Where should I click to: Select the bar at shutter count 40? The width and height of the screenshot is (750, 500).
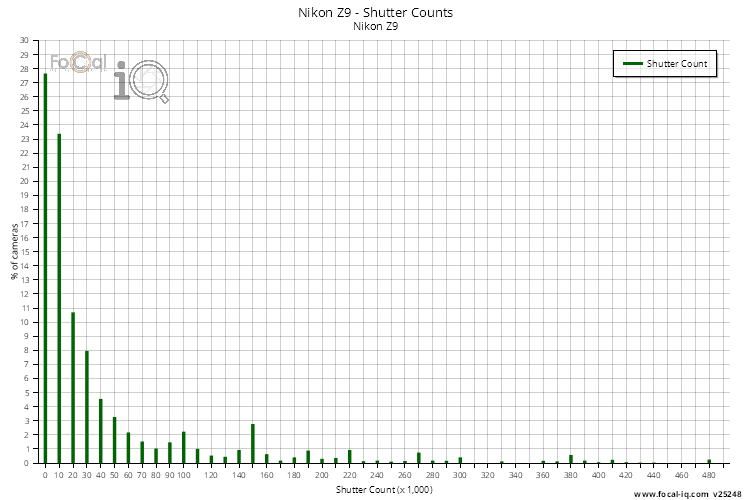click(x=101, y=431)
